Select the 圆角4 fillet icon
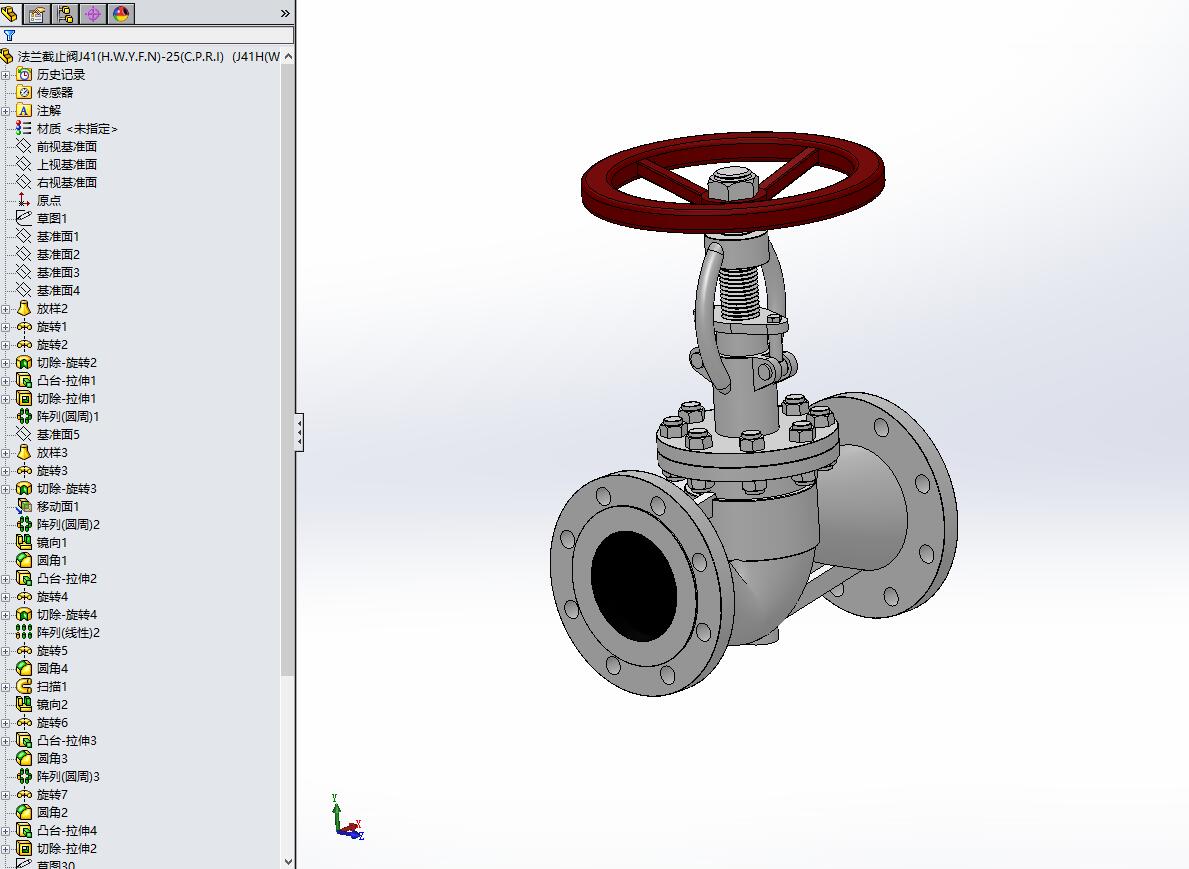This screenshot has height=869, width=1189. [24, 668]
